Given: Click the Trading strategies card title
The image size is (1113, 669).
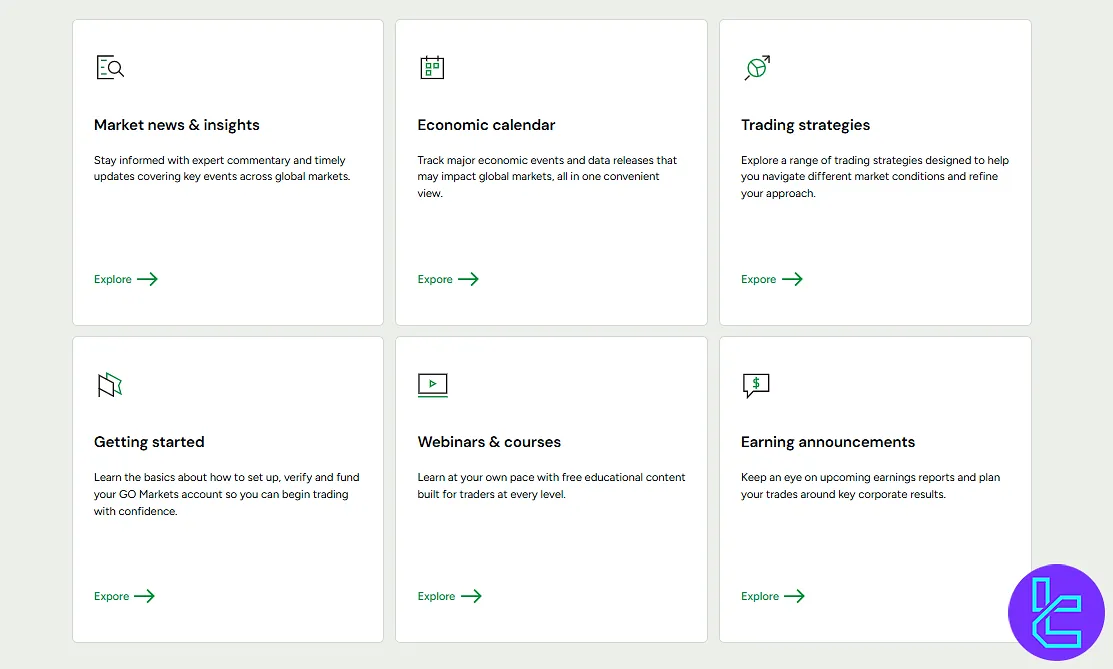Looking at the screenshot, I should [x=806, y=125].
